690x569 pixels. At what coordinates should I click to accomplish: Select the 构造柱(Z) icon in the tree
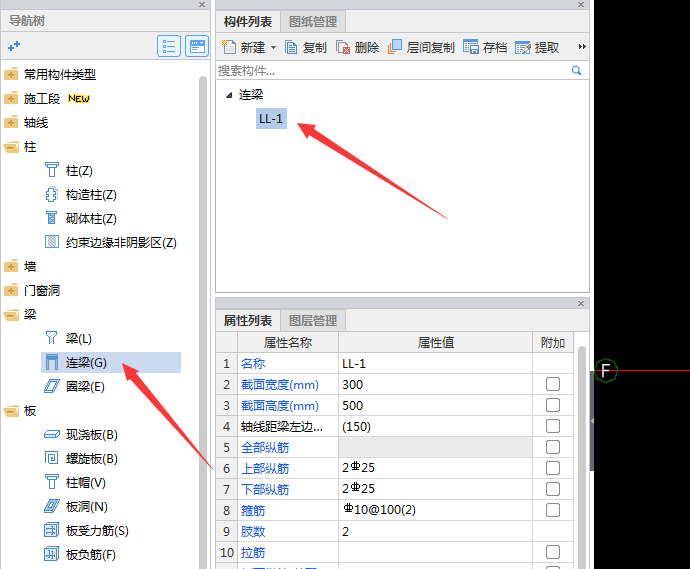[x=51, y=194]
